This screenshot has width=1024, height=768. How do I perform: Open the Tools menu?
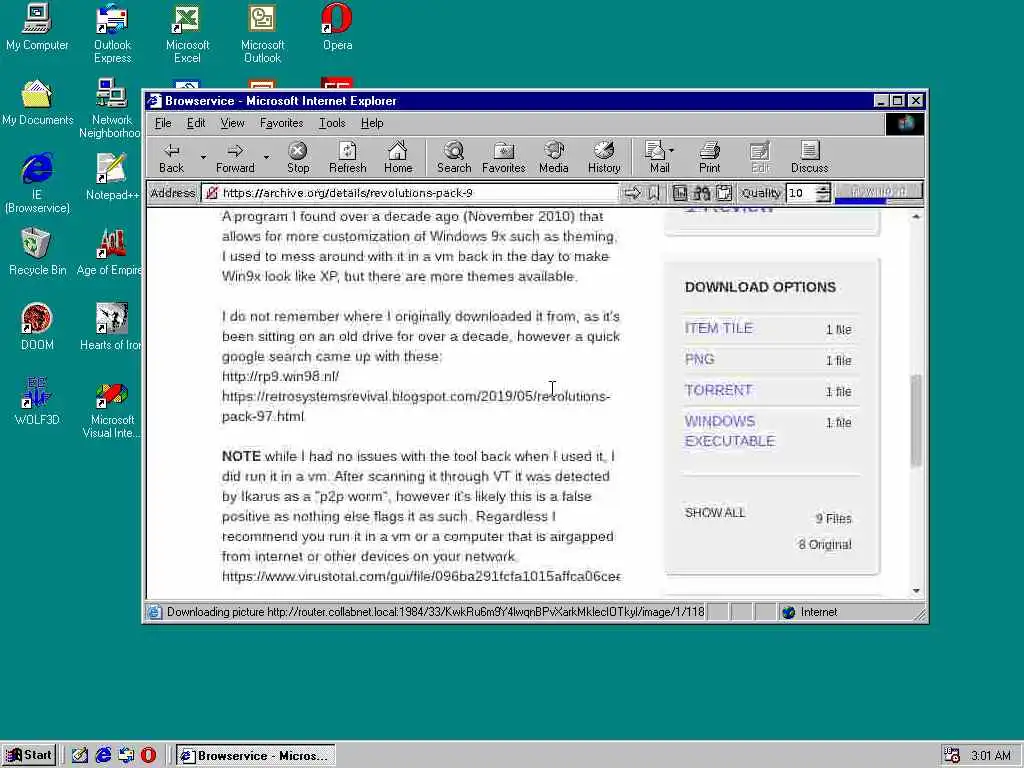tap(332, 123)
